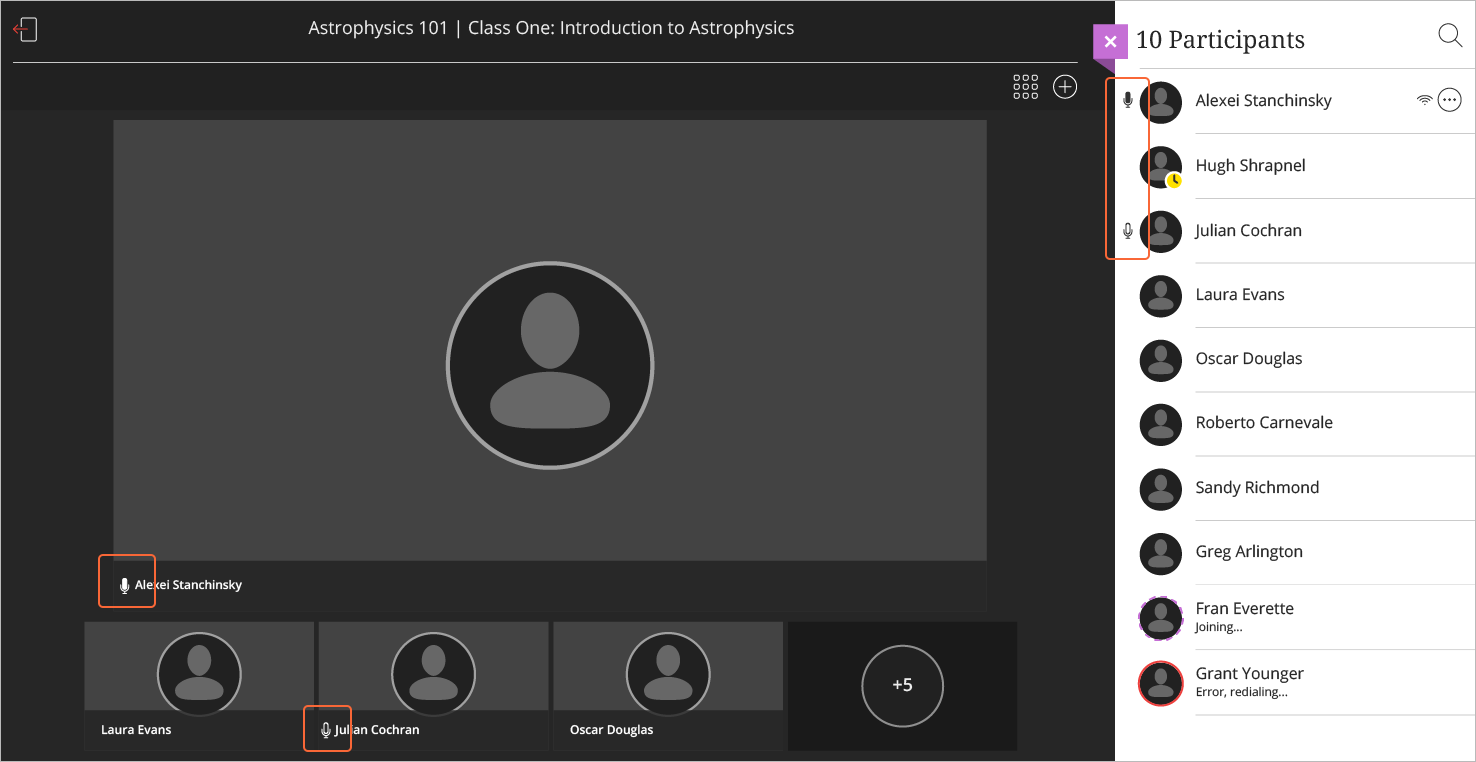Screen dimensions: 1476x762
Task: Select Sandy Richmond in participants list
Action: 1257,488
